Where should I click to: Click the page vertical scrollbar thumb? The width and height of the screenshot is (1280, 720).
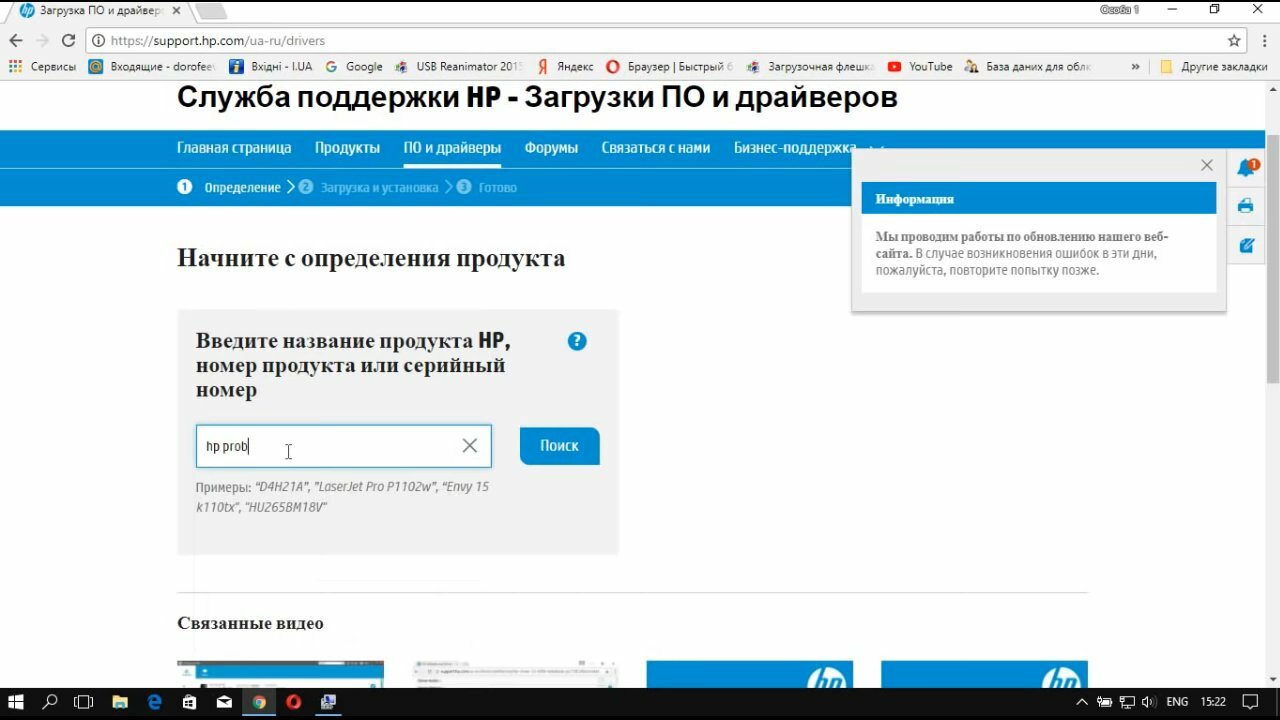pos(1273,258)
